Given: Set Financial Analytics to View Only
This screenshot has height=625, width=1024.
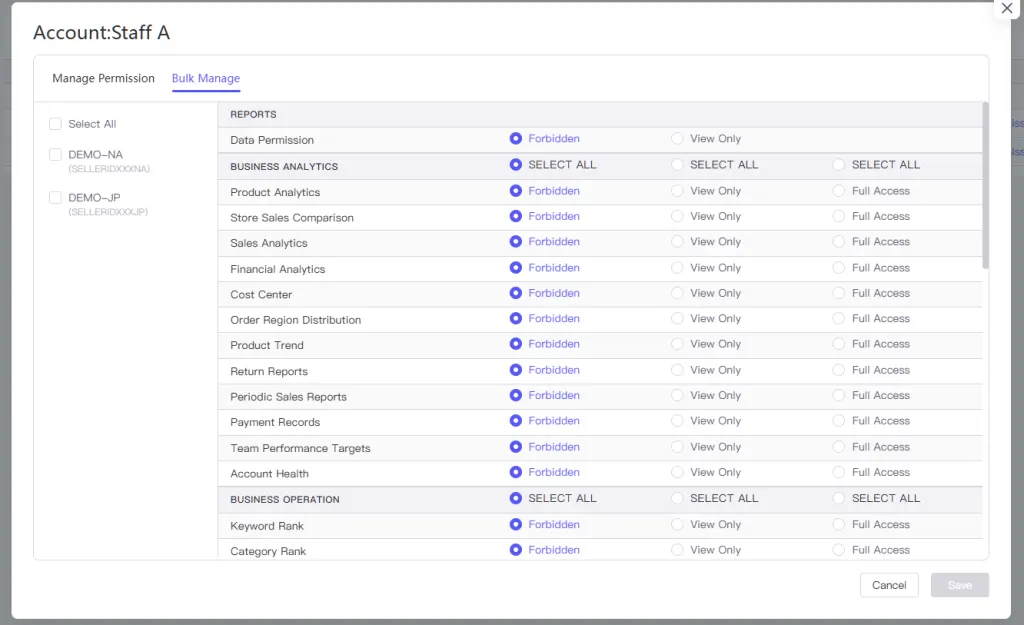Looking at the screenshot, I should [x=677, y=268].
